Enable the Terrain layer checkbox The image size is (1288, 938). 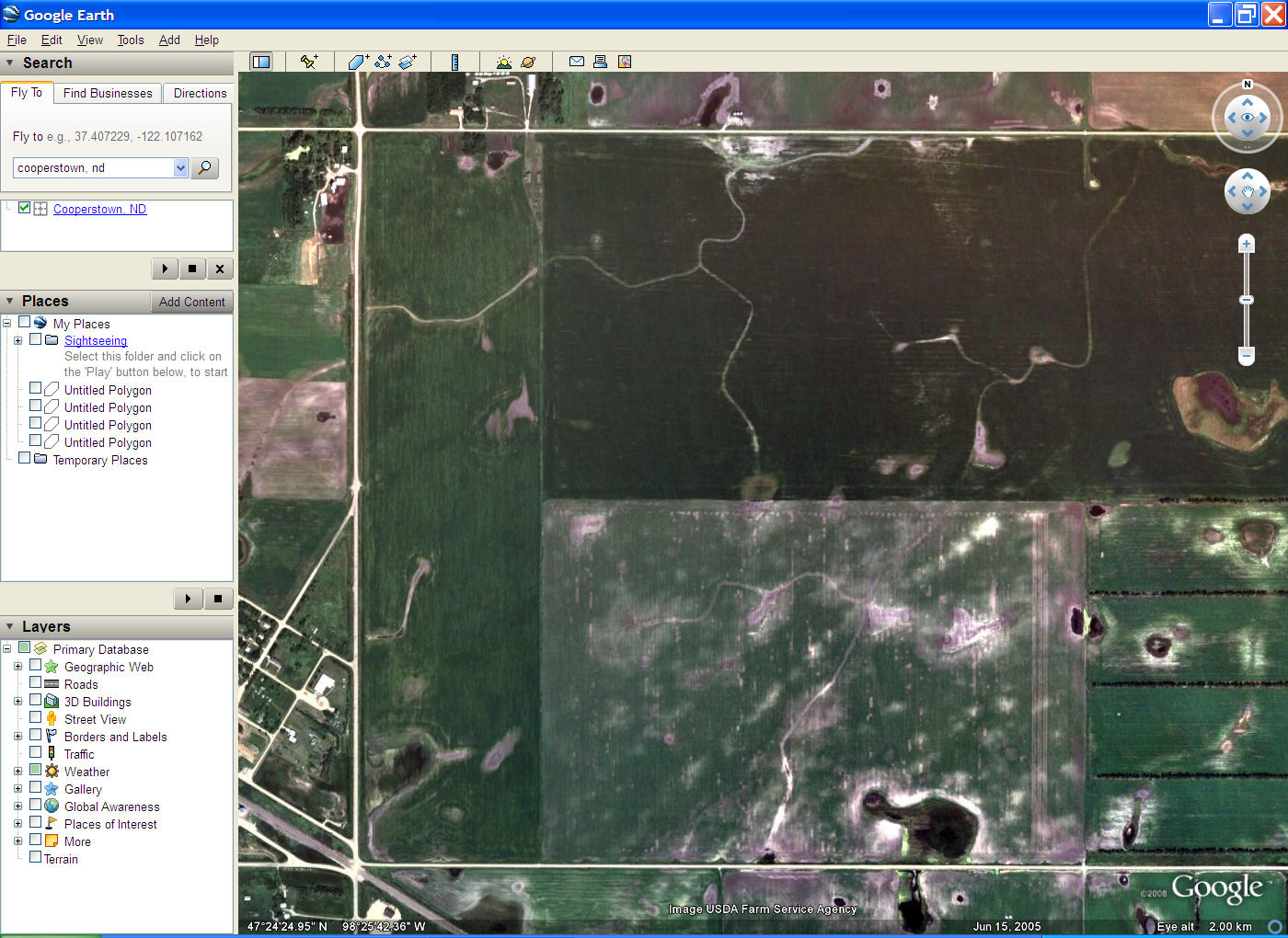(36, 857)
